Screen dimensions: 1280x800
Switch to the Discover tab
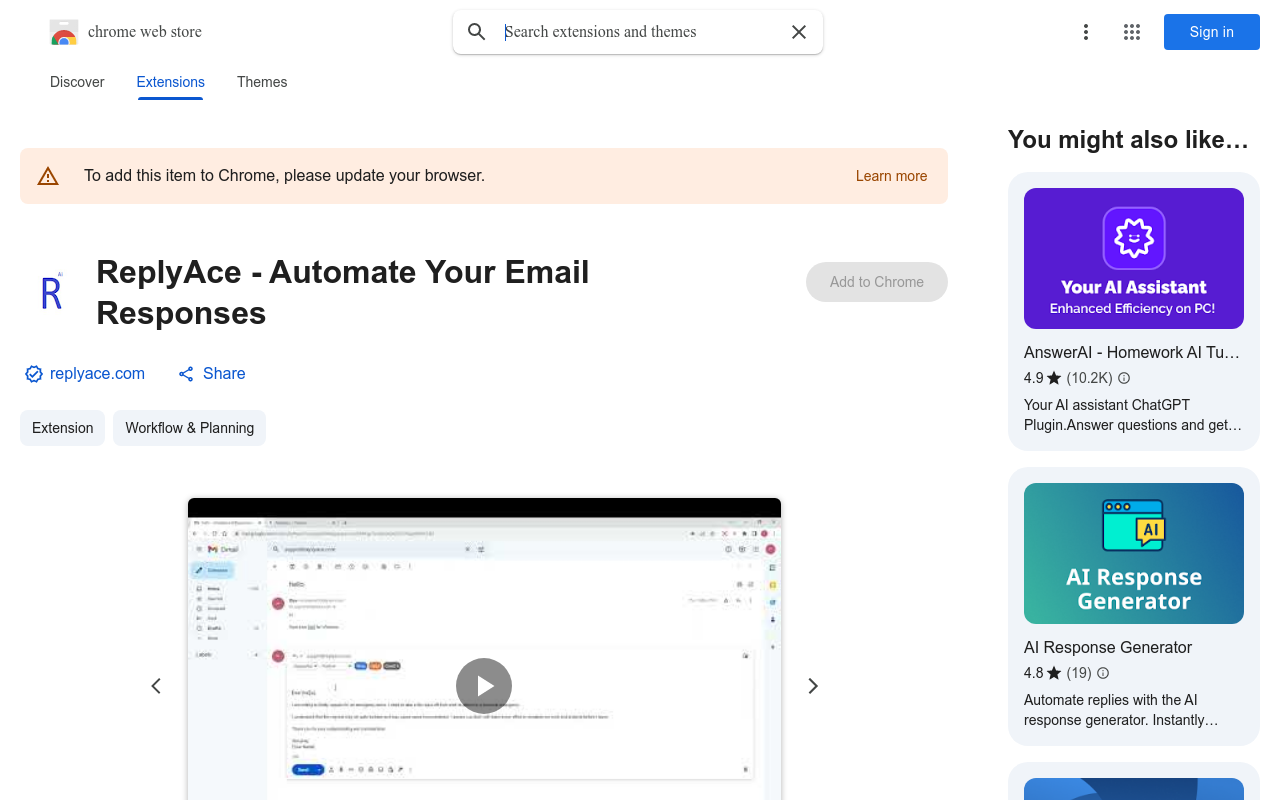pos(77,82)
